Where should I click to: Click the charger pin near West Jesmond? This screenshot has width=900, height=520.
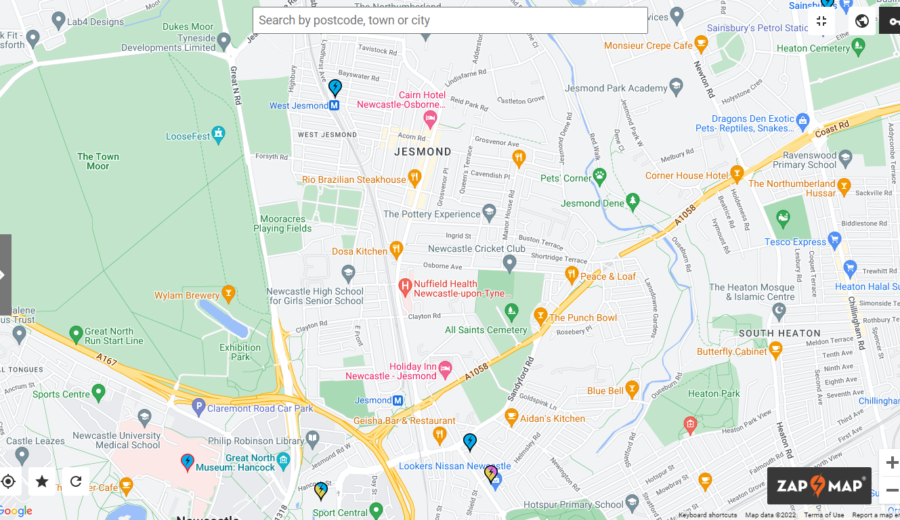[x=335, y=88]
